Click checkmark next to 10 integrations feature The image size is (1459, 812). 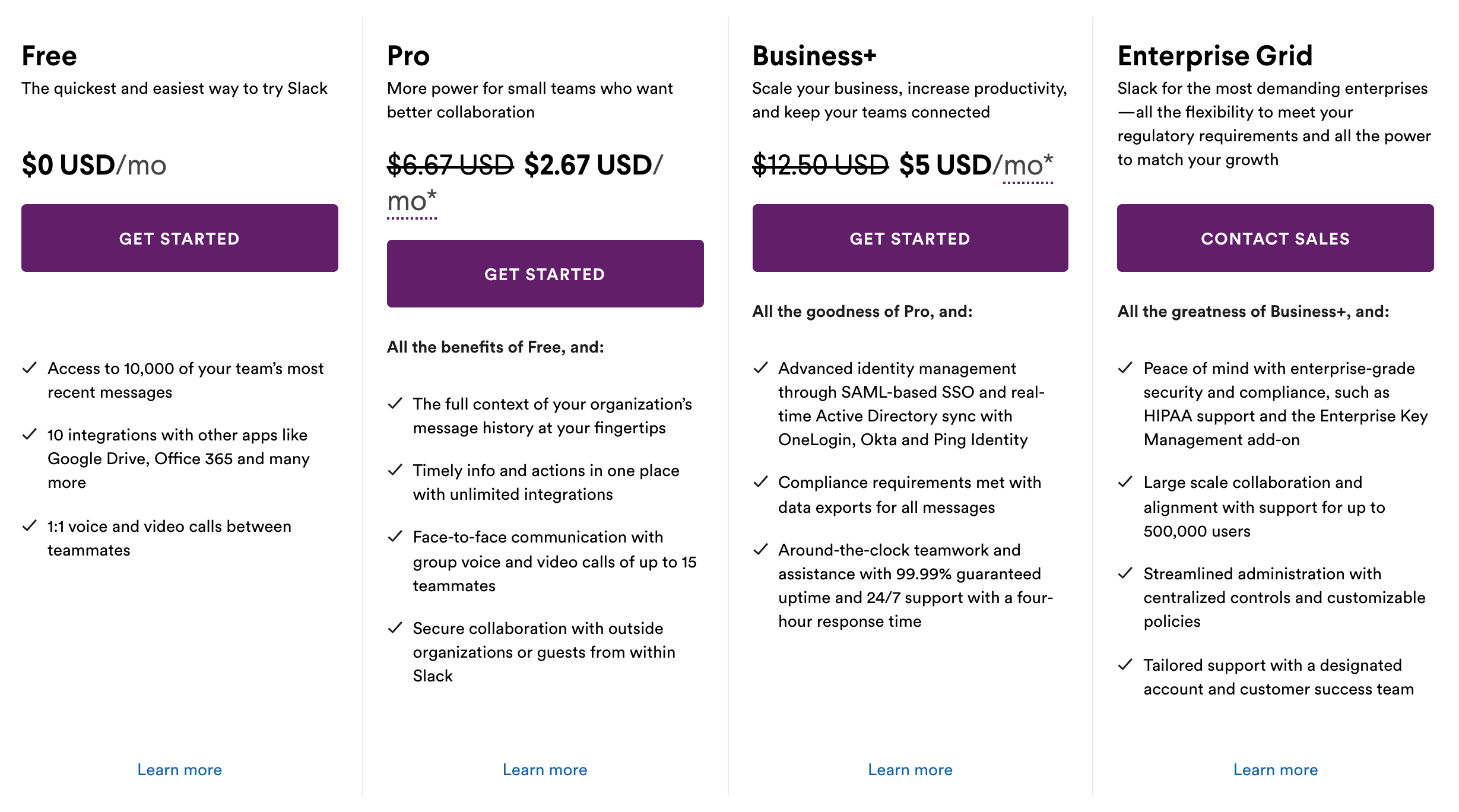30,434
